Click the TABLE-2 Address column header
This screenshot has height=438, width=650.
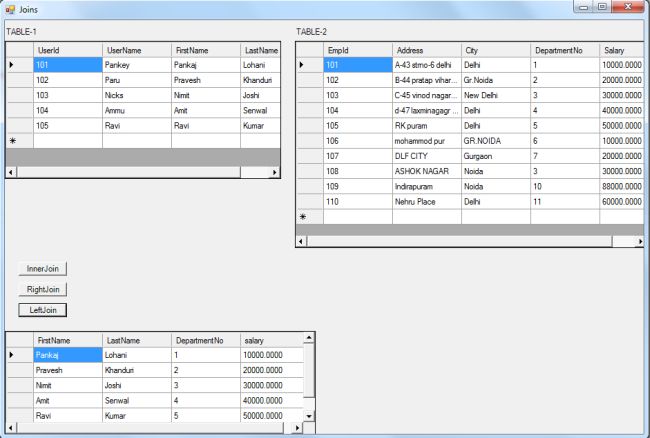[x=427, y=50]
